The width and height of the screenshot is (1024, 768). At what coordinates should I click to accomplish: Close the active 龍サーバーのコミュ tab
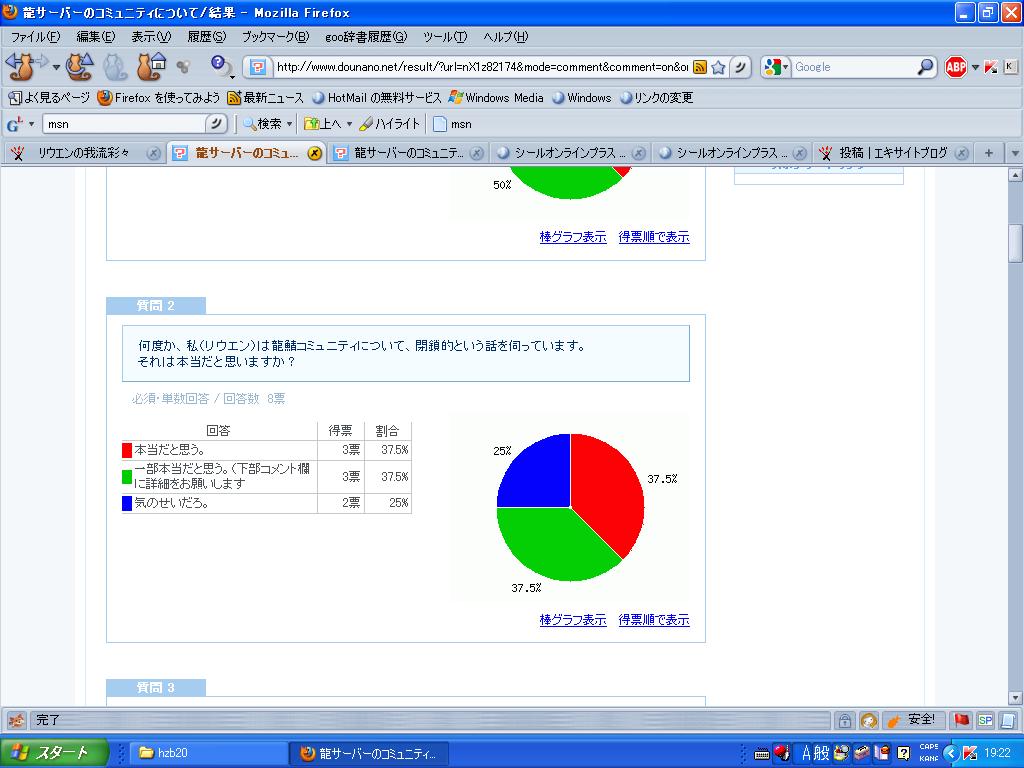(314, 153)
